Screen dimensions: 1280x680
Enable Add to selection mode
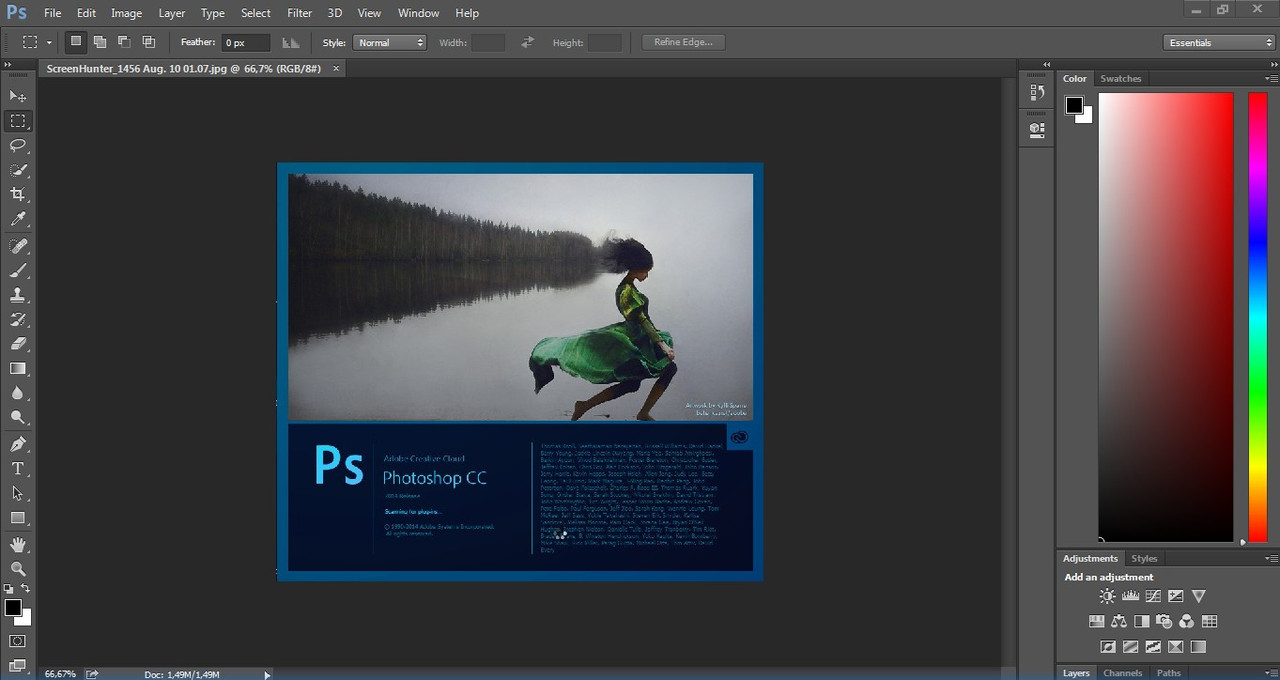100,42
